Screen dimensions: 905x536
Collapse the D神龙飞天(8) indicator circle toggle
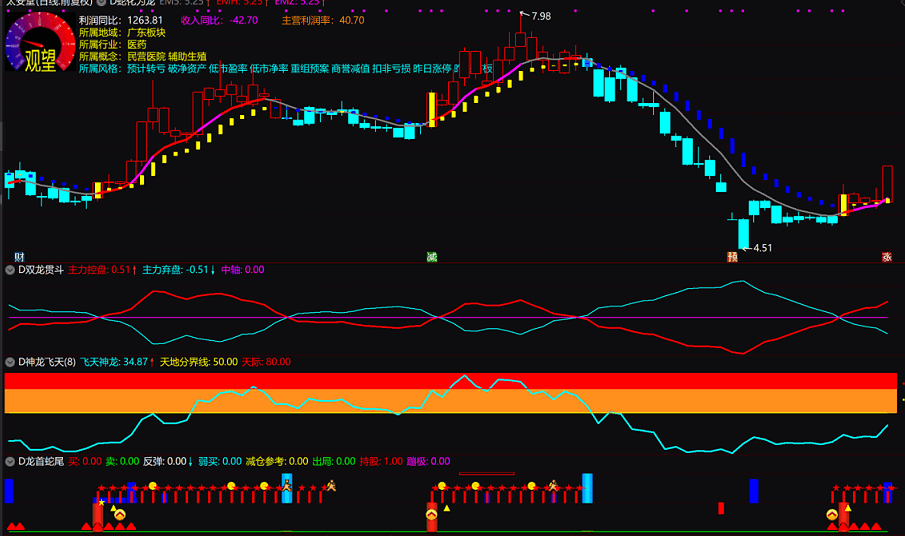tap(10, 362)
